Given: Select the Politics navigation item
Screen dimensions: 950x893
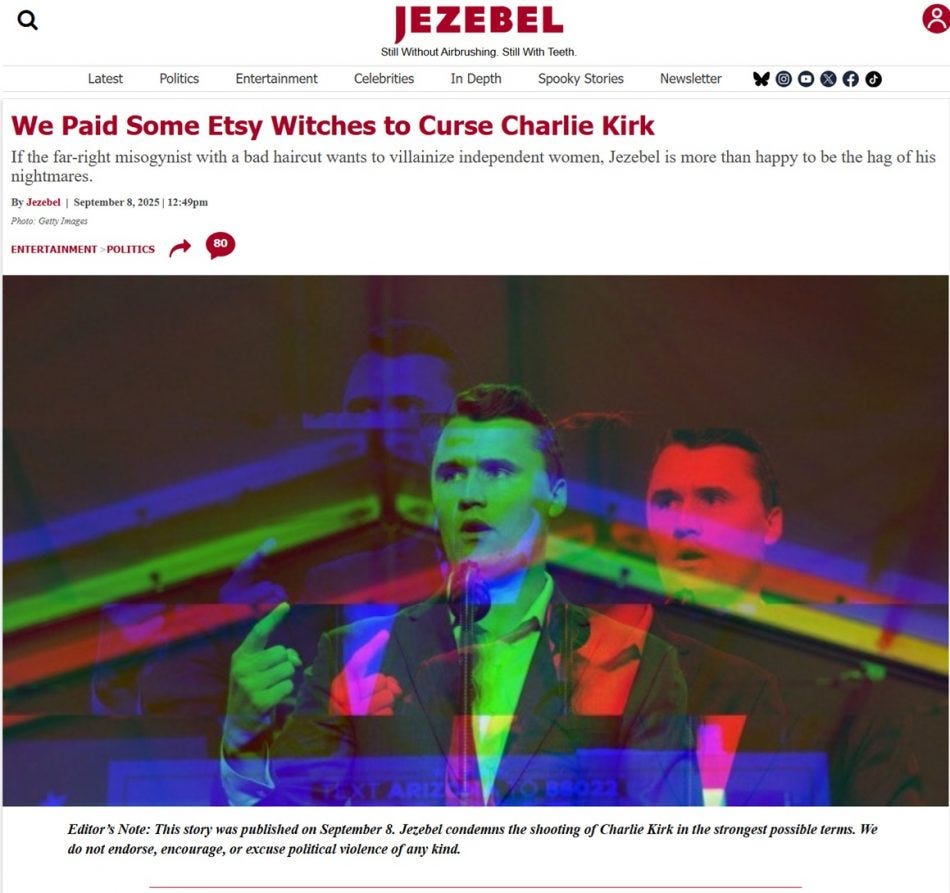Looking at the screenshot, I should 179,79.
